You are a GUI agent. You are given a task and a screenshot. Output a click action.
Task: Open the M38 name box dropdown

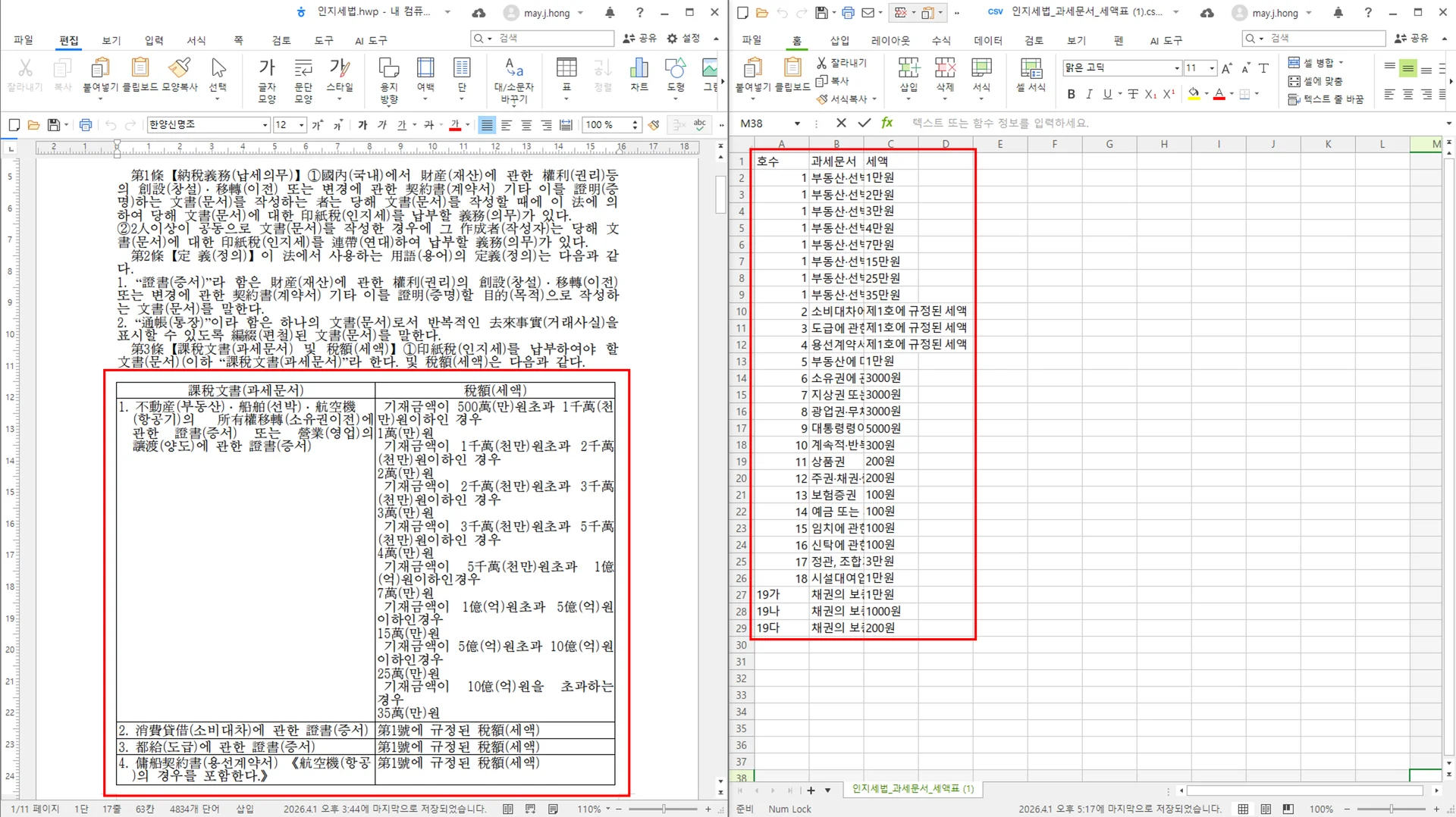click(x=797, y=122)
